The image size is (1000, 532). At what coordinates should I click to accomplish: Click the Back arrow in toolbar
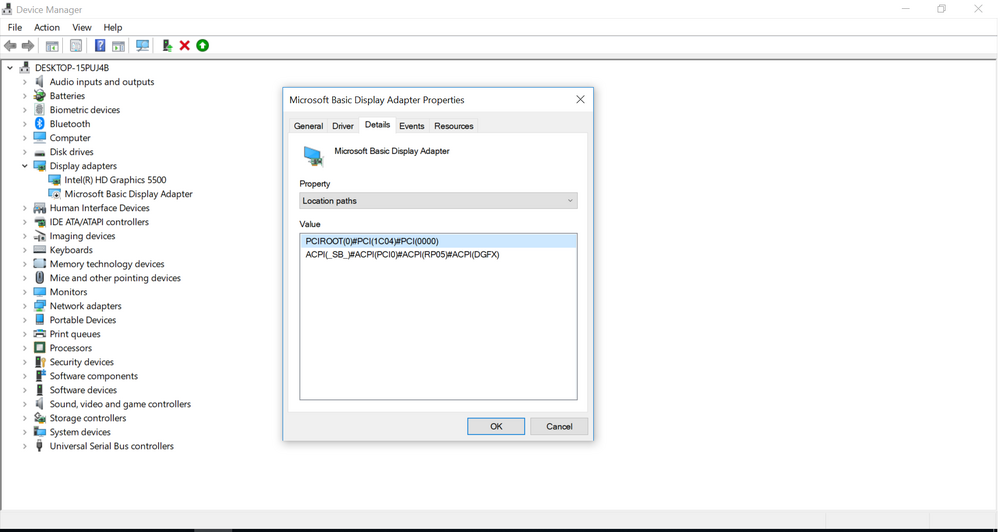11,46
